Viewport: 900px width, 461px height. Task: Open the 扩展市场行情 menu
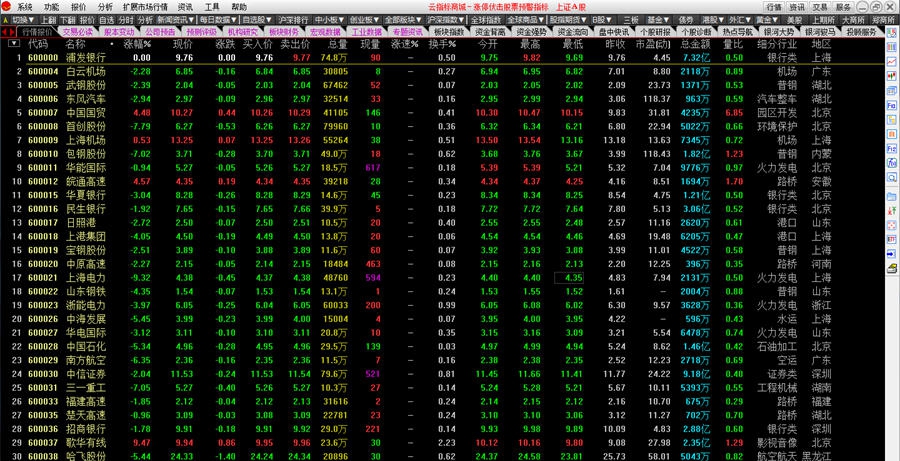click(x=145, y=7)
